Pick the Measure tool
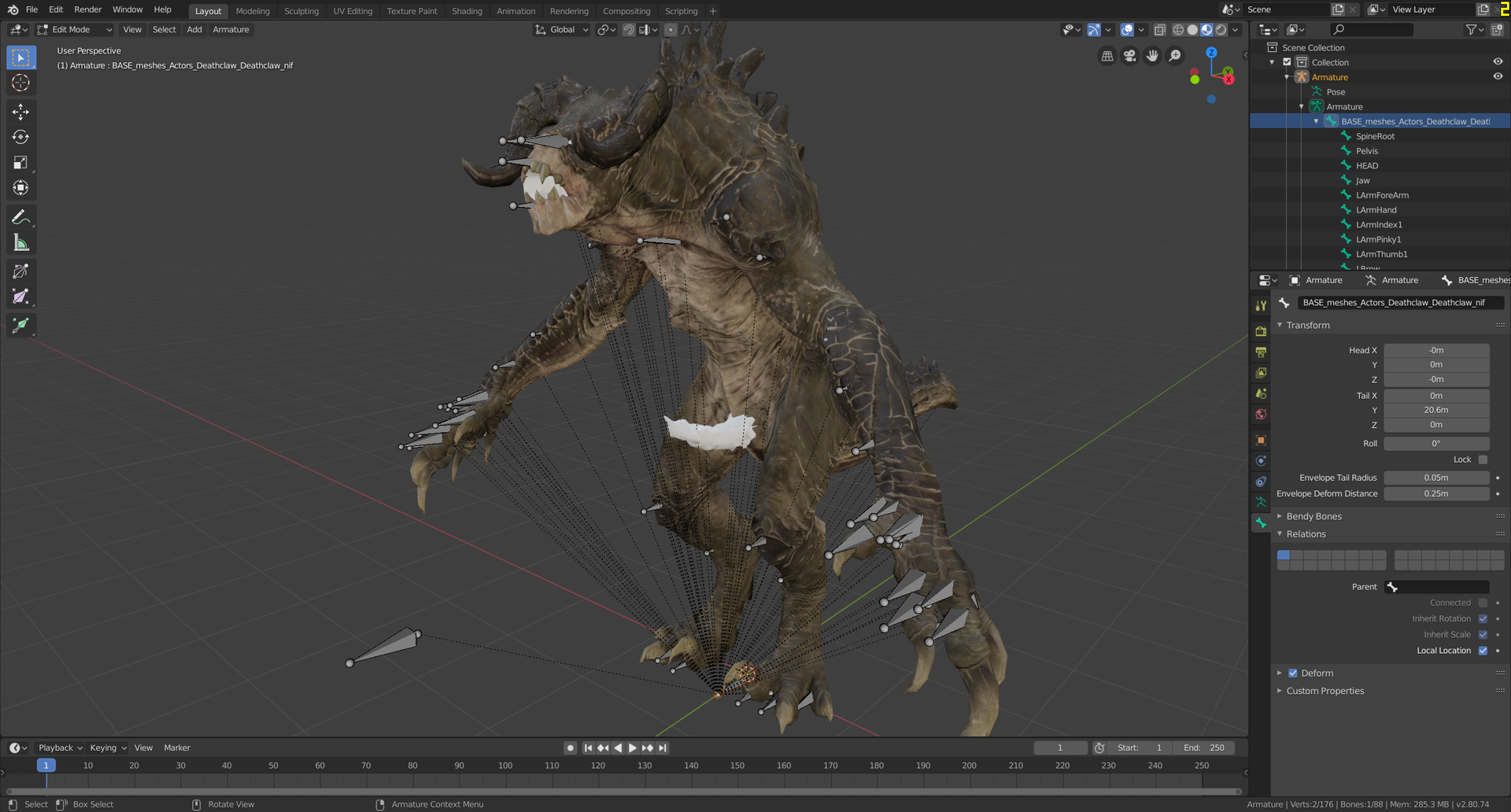The height and width of the screenshot is (812, 1511). pyautogui.click(x=21, y=243)
